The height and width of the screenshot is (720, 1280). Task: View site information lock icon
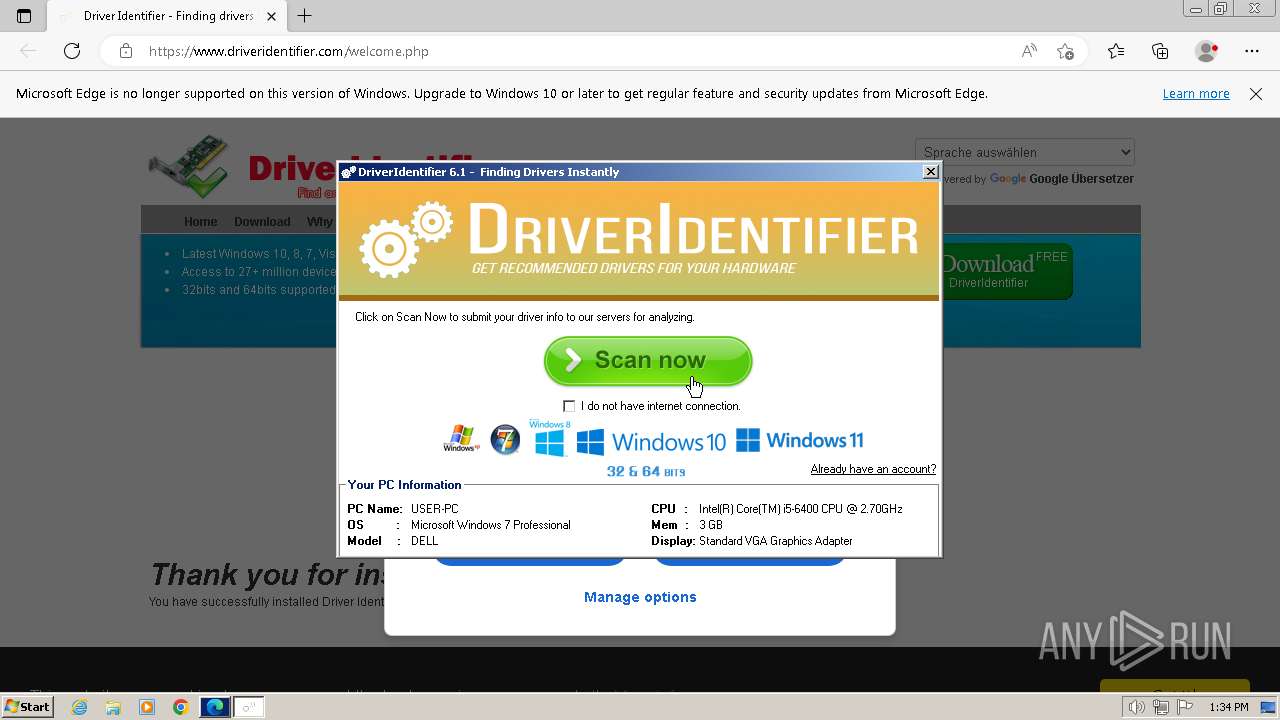coord(126,51)
